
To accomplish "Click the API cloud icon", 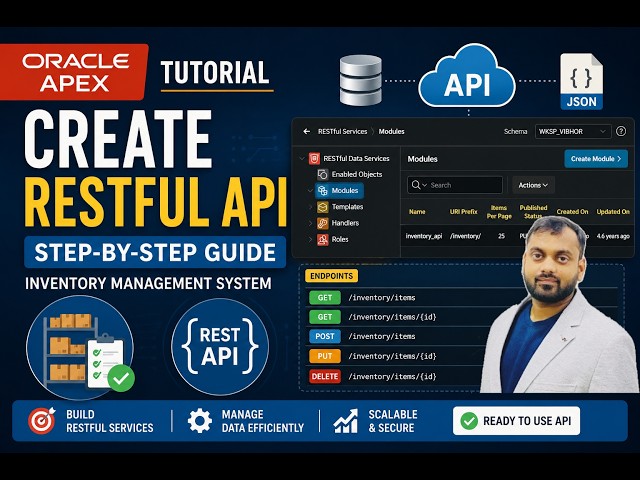I will coord(467,78).
